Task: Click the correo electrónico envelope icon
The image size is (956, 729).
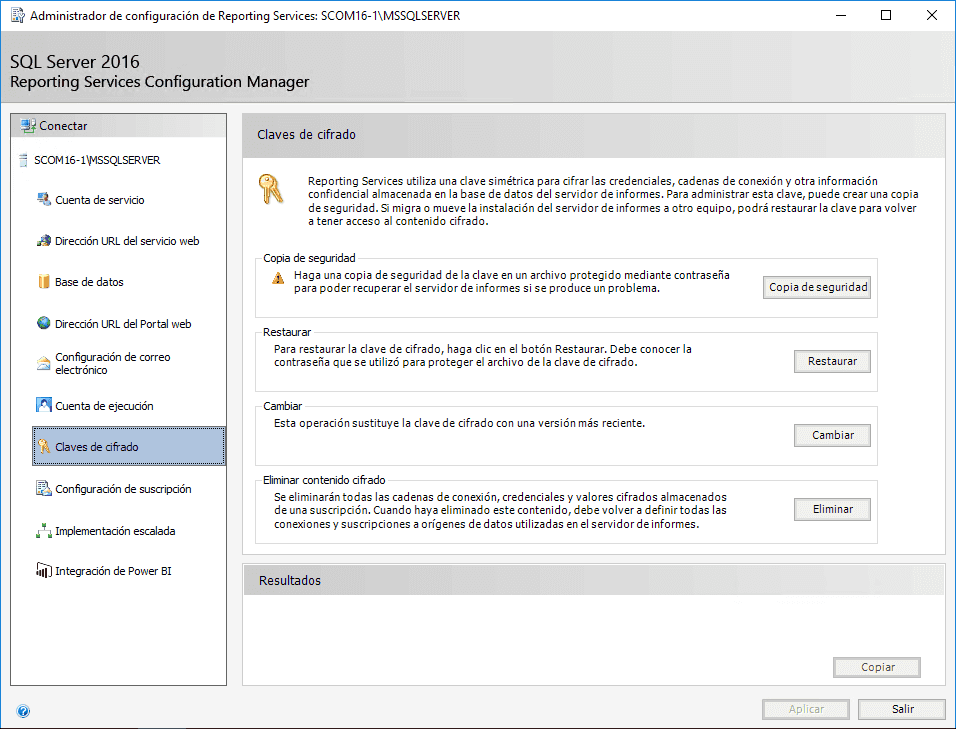Action: coord(44,363)
